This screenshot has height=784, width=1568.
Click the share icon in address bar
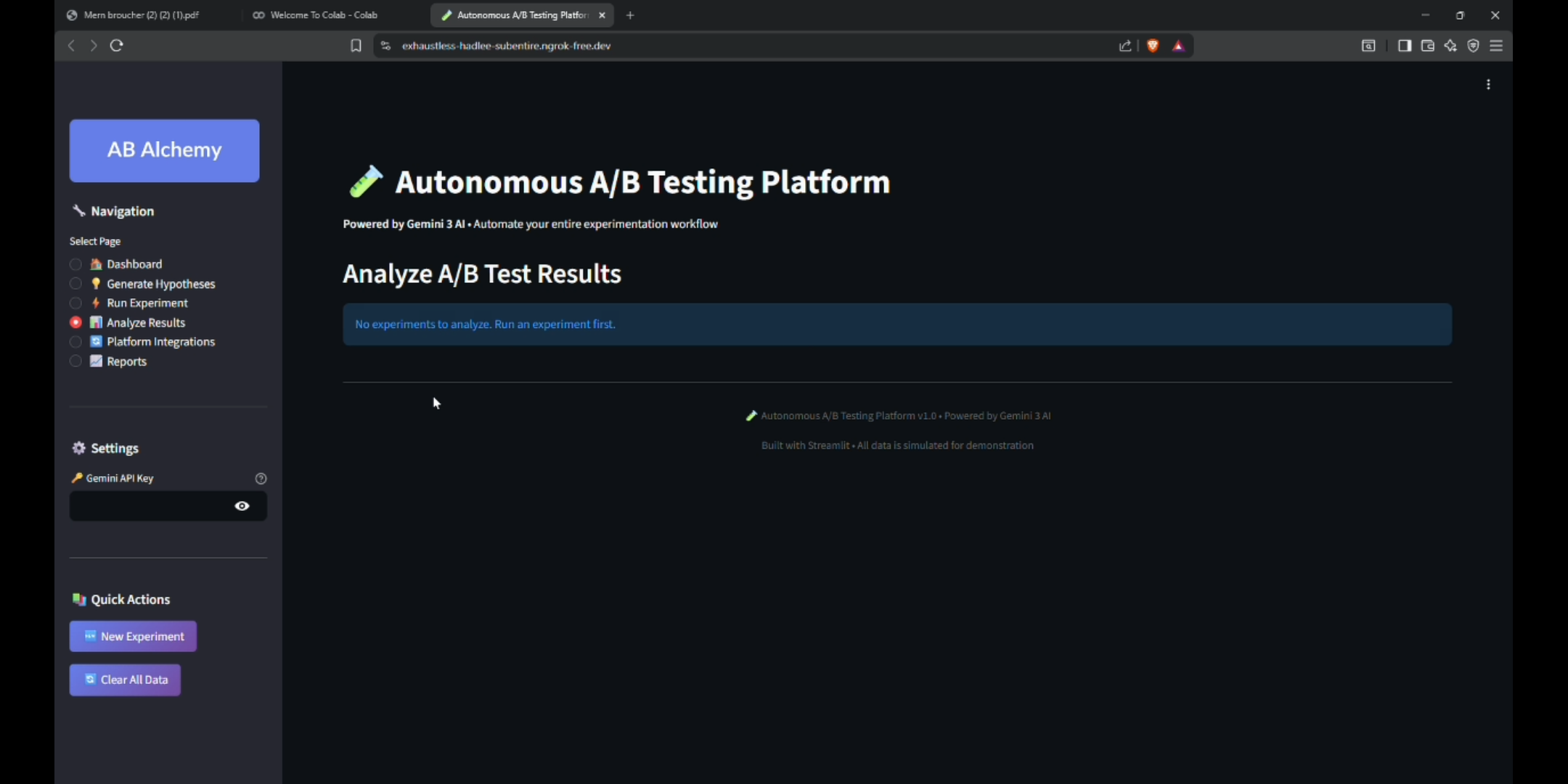pos(1125,46)
